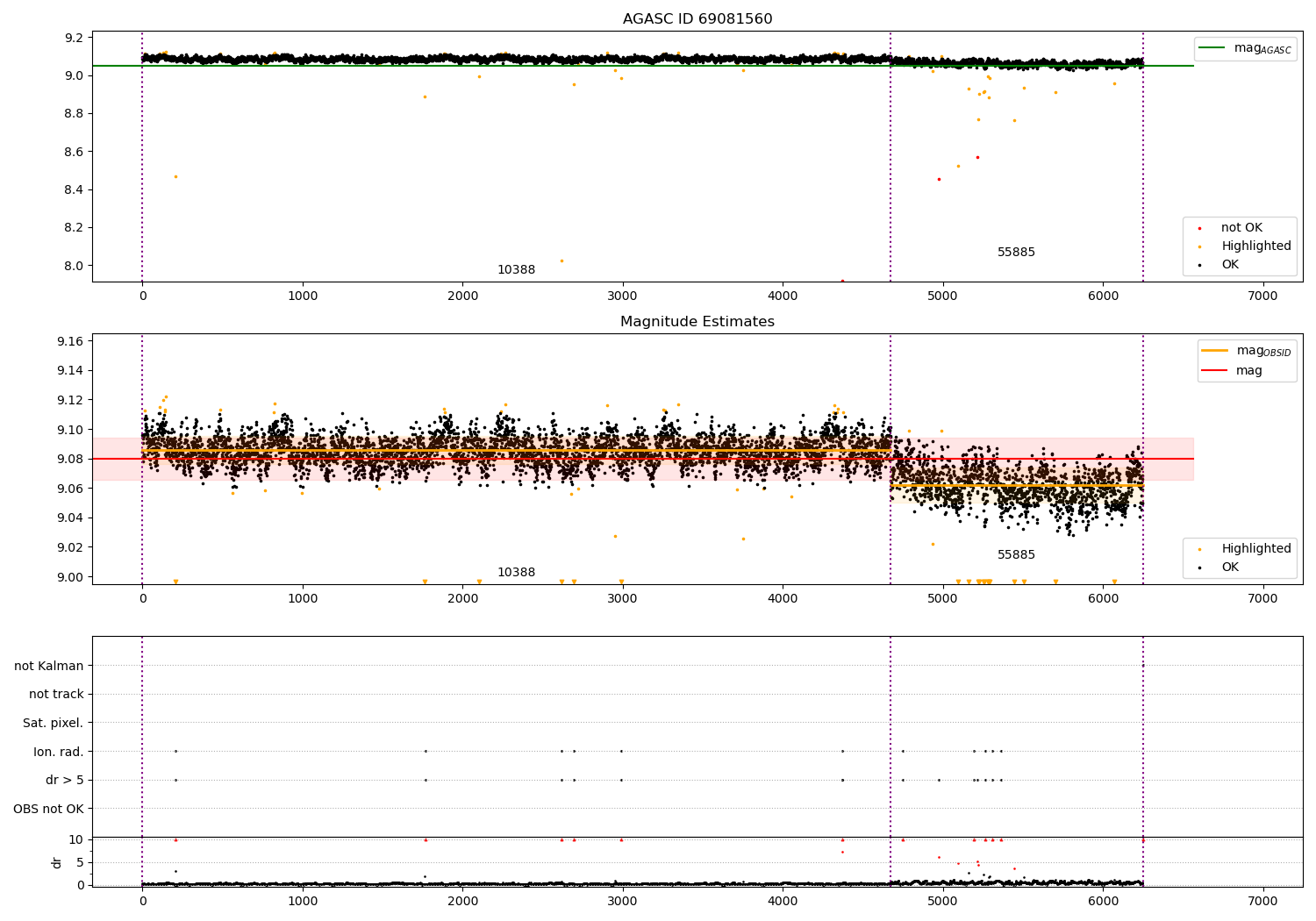Image resolution: width=1316 pixels, height=921 pixels.
Task: Click the 9.02 y-axis tick label
Action: pyautogui.click(x=70, y=547)
